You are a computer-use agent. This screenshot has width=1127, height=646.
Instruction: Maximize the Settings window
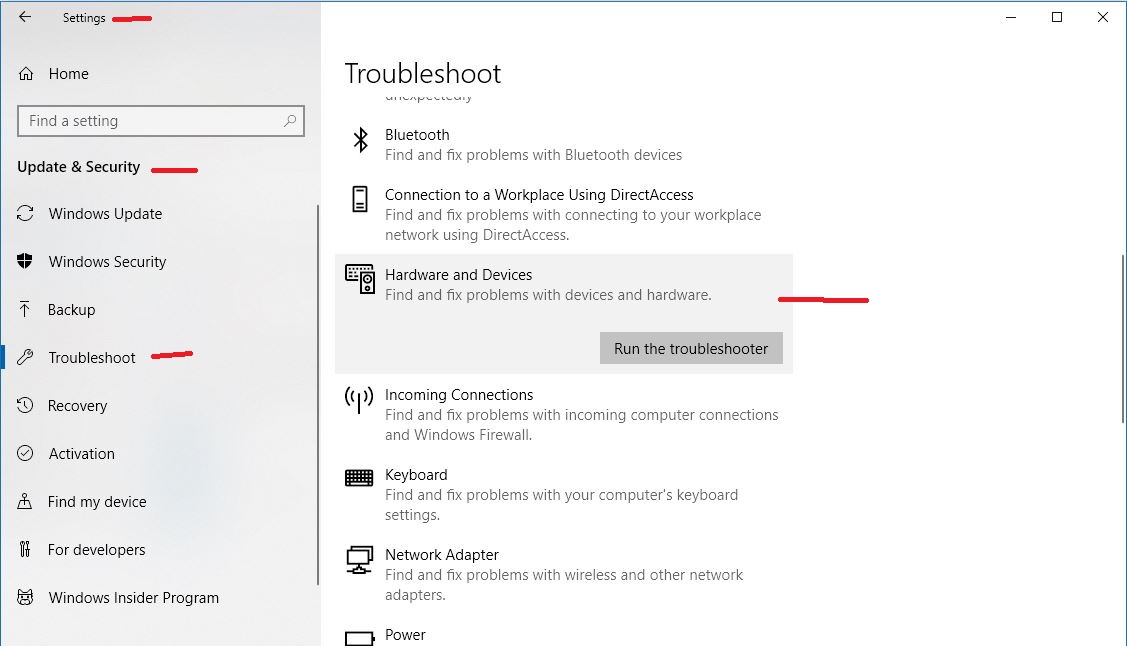[x=1057, y=17]
